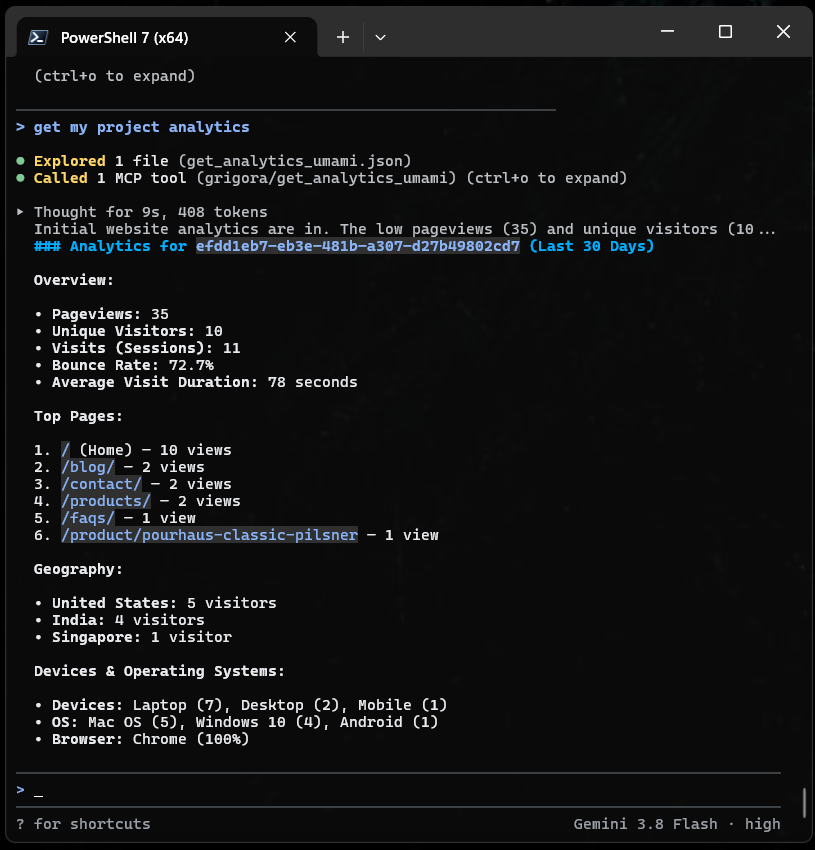Select the PowerShell 7 (x64) tab
The height and width of the screenshot is (850, 815).
(166, 37)
